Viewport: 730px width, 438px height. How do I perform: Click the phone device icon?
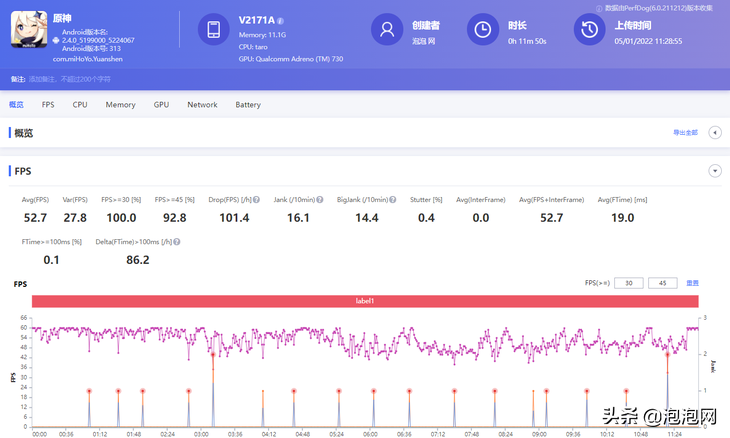[214, 30]
